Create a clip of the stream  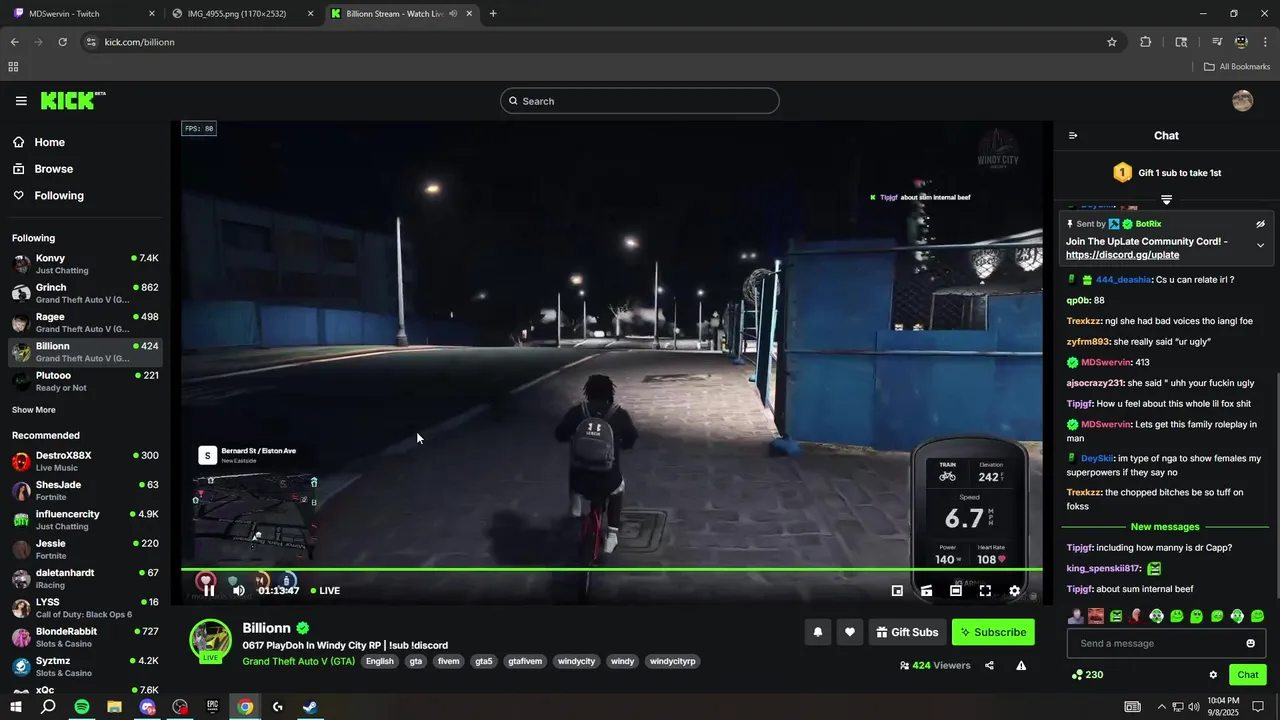pyautogui.click(x=927, y=591)
